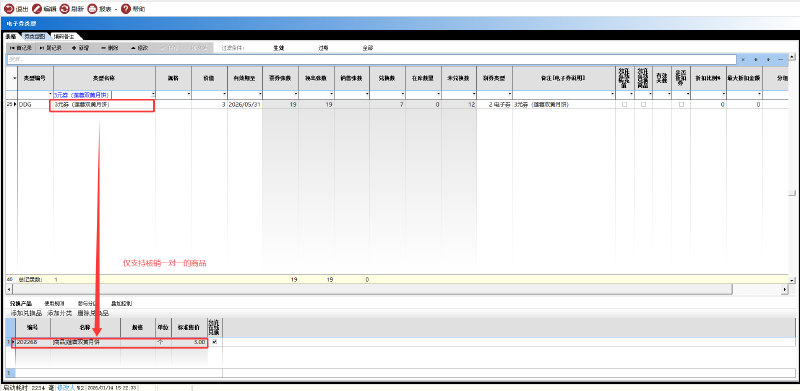This screenshot has height=391, width=800.
Task: Add a new record with 新增
Action: [81, 48]
